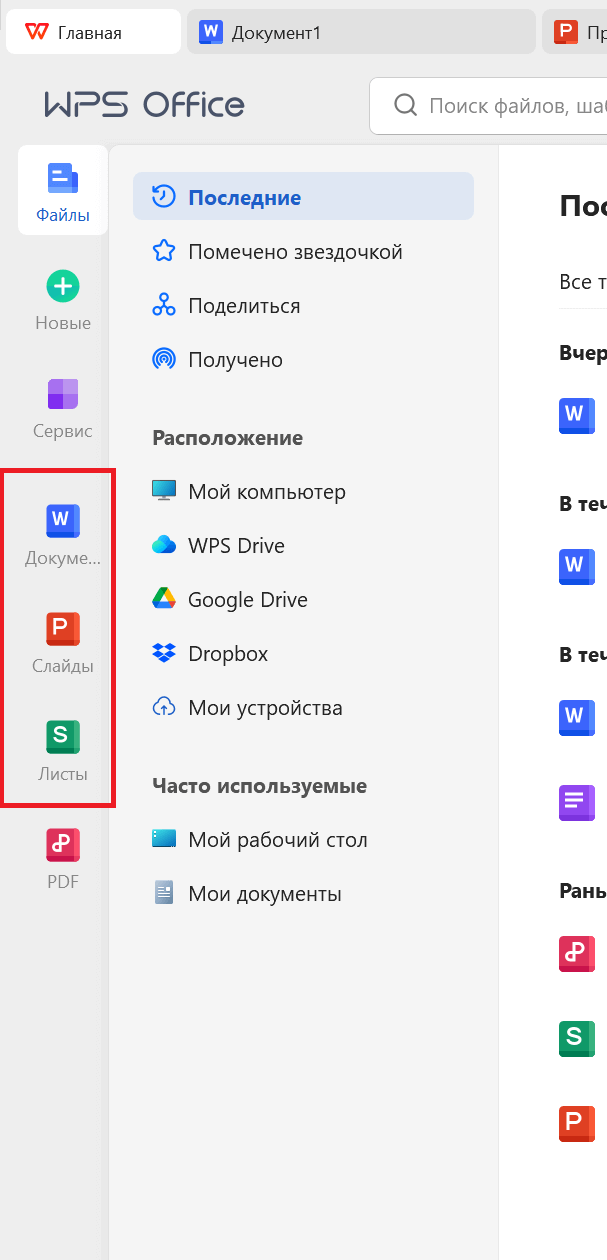The image size is (607, 1260).
Task: Click the green Новые plus icon
Action: [63, 287]
